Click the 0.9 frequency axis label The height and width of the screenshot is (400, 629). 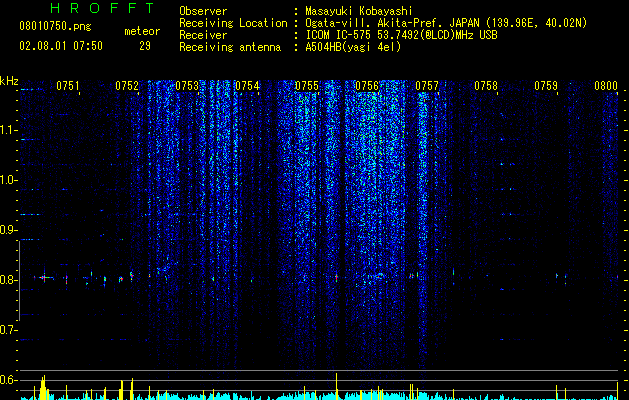[x=8, y=230]
